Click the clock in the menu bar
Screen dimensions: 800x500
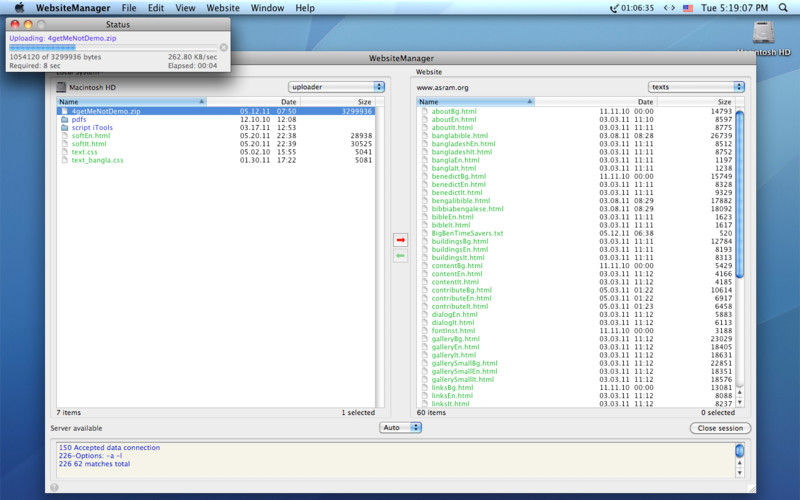[x=734, y=8]
